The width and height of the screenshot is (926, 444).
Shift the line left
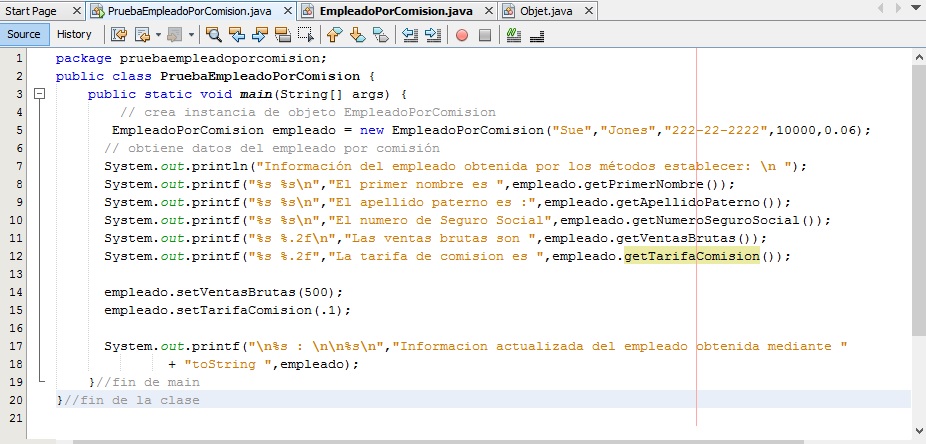click(x=409, y=35)
